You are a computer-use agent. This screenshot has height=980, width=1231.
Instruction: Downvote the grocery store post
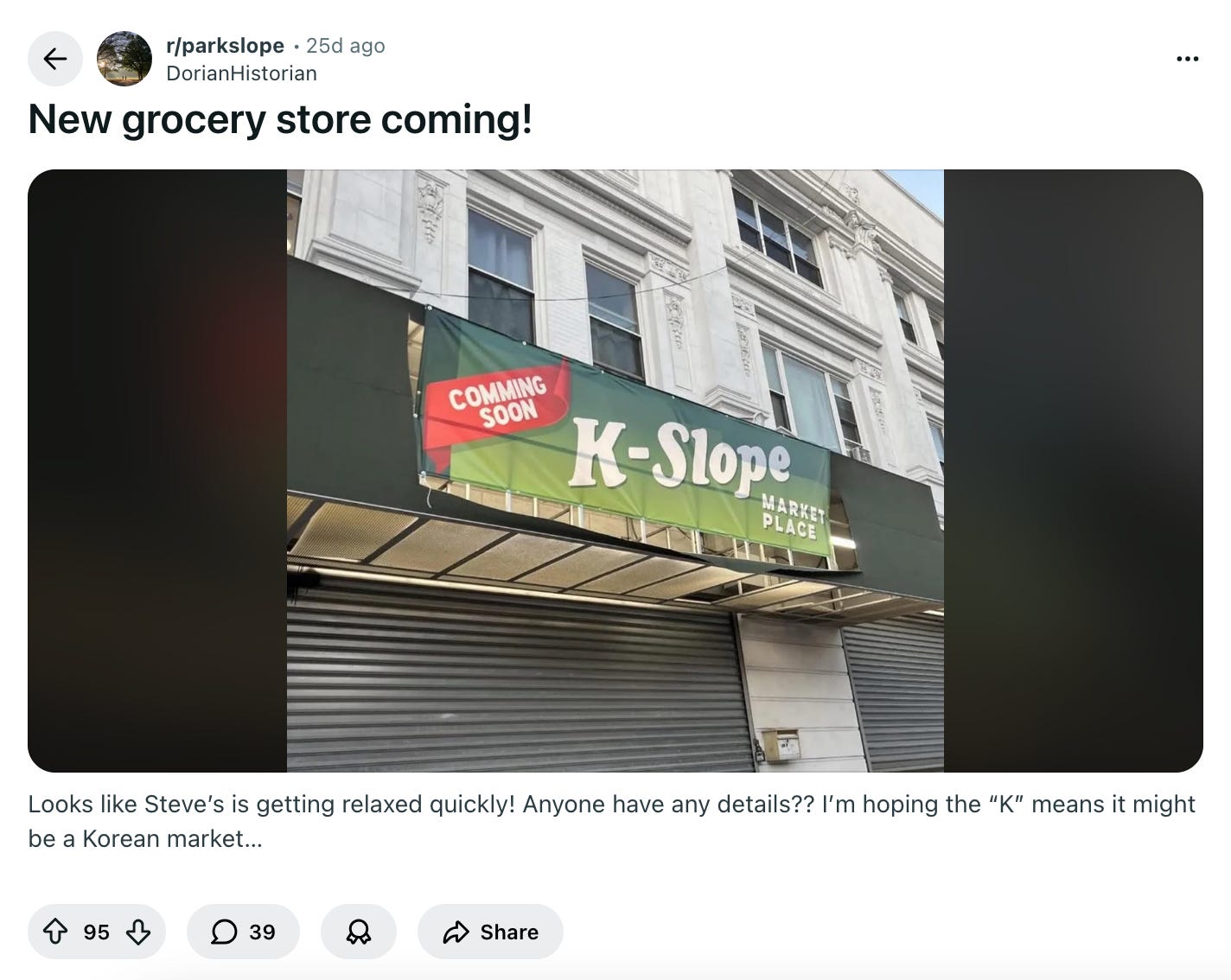click(x=138, y=932)
